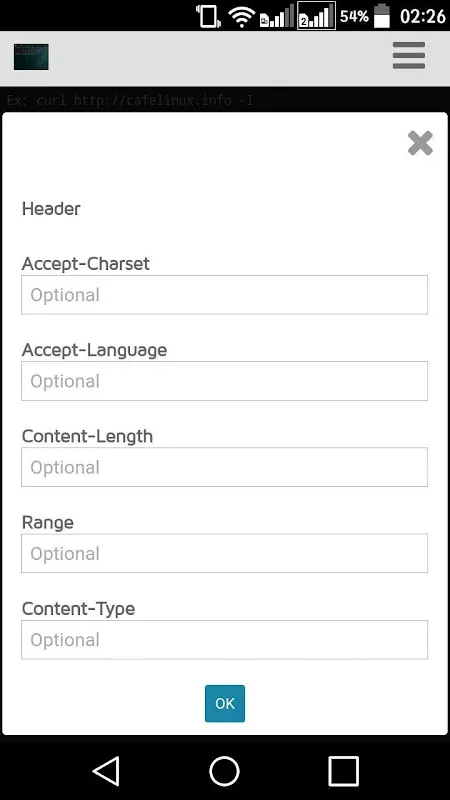Viewport: 450px width, 800px height.
Task: Tap the Android home circle icon
Action: (224, 771)
